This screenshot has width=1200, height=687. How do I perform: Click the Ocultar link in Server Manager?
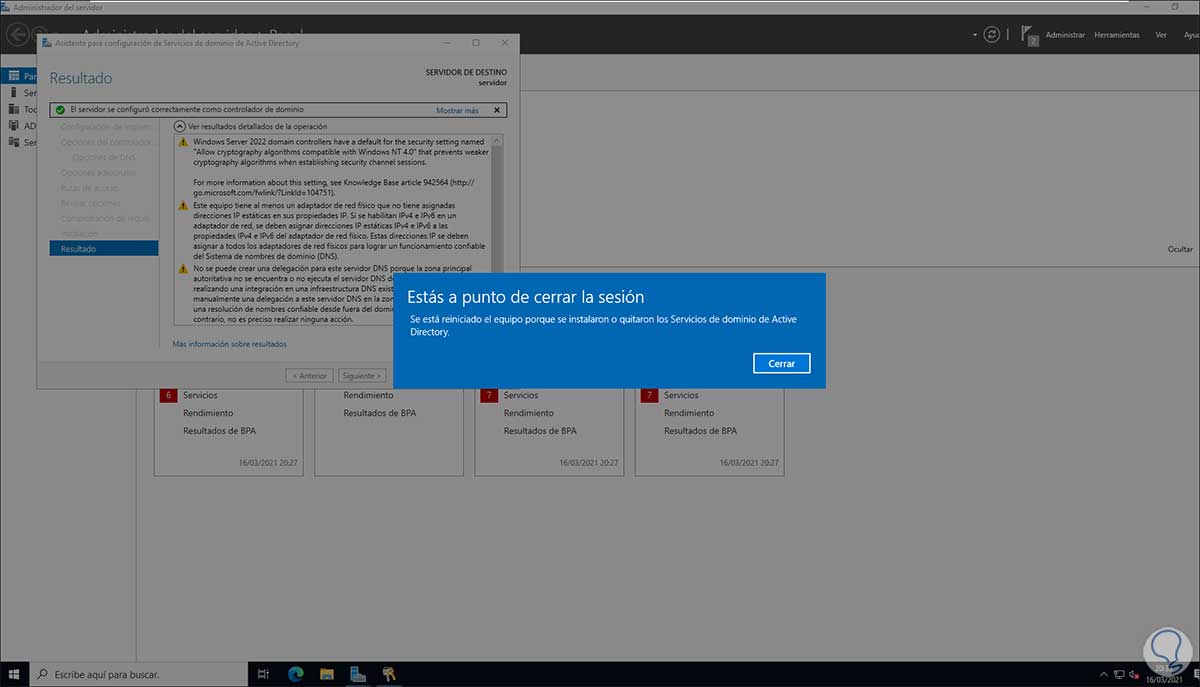pos(1180,250)
